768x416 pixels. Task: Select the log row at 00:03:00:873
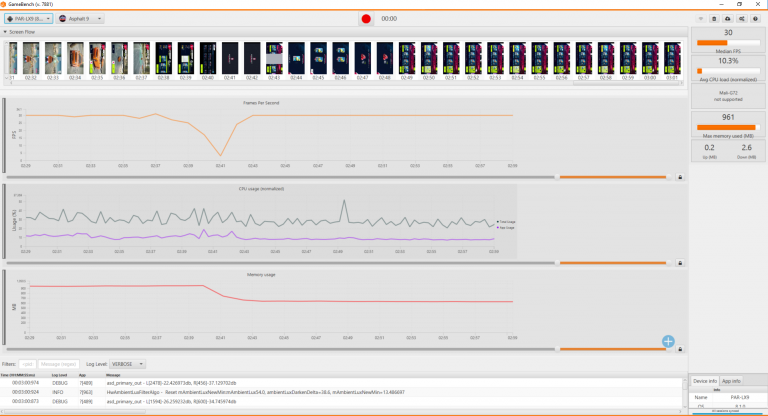pyautogui.click(x=341, y=401)
